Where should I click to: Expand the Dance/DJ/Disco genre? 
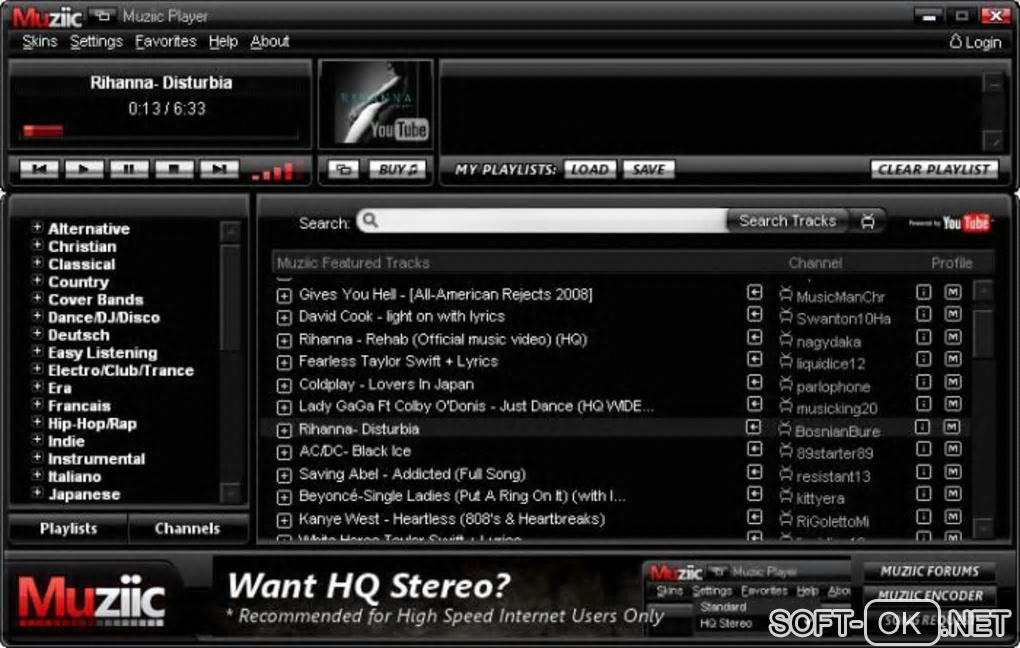tap(37, 316)
